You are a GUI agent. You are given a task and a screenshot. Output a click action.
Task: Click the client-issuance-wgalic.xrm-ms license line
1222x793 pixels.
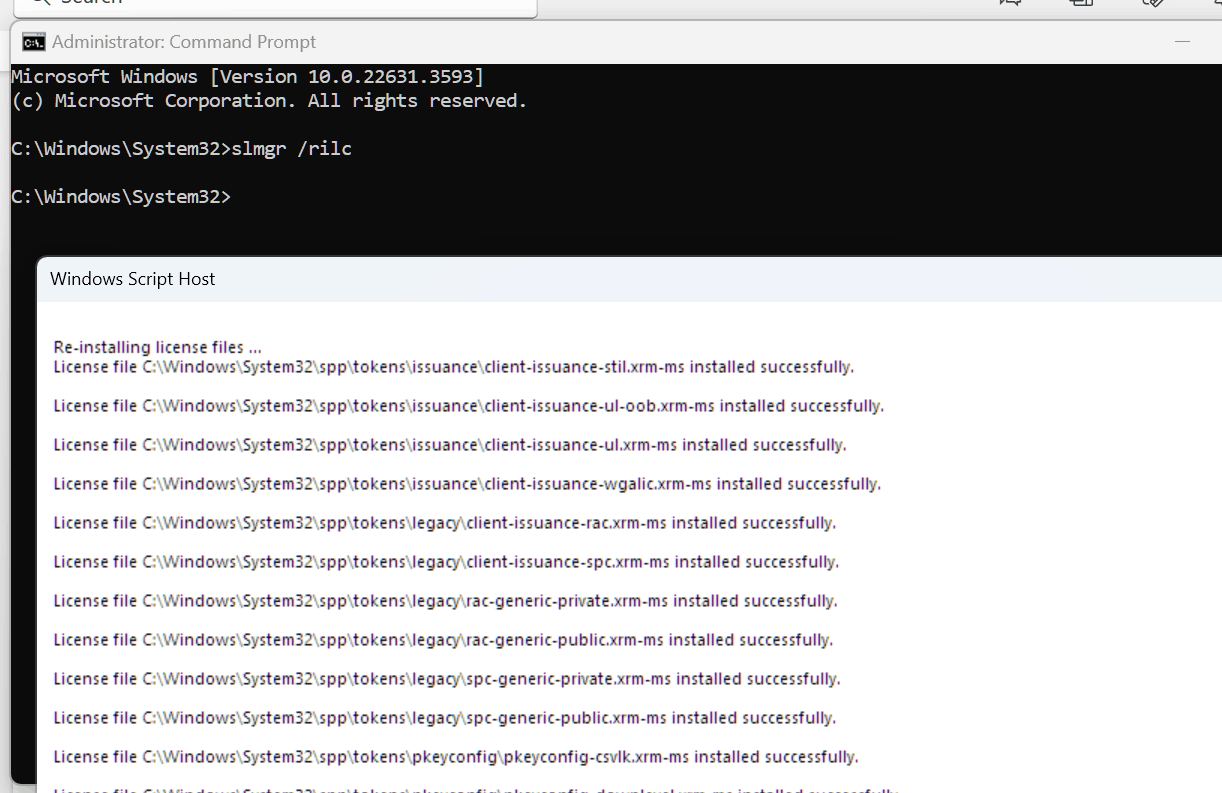tap(467, 484)
